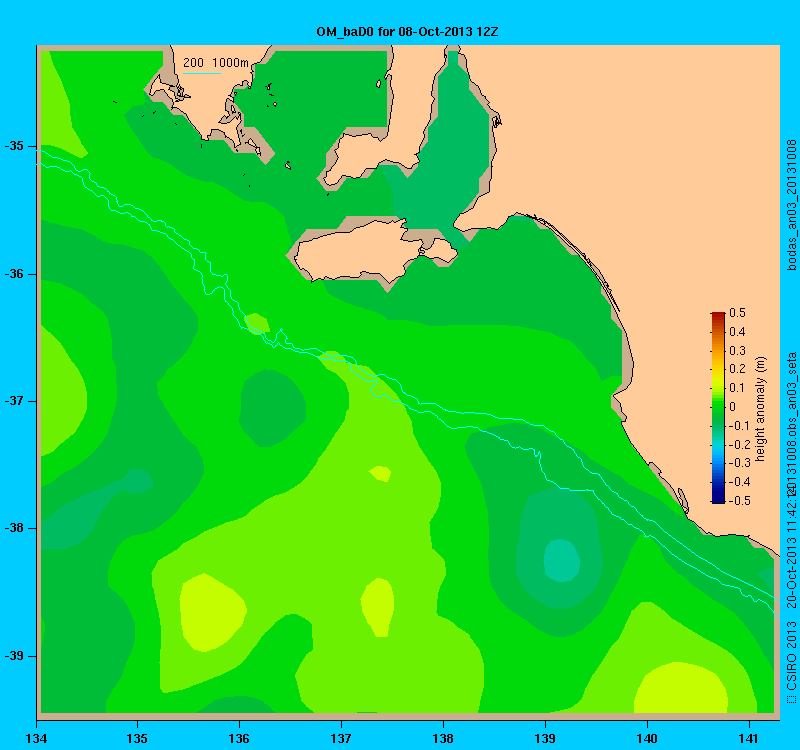Image resolution: width=800 pixels, height=750 pixels.
Task: Click the longitude label 141
Action: click(x=749, y=738)
